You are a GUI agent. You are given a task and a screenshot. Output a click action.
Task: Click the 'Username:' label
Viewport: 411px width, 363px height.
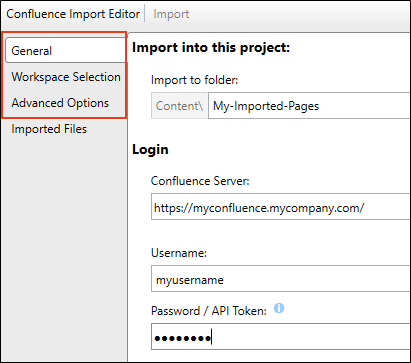[179, 253]
